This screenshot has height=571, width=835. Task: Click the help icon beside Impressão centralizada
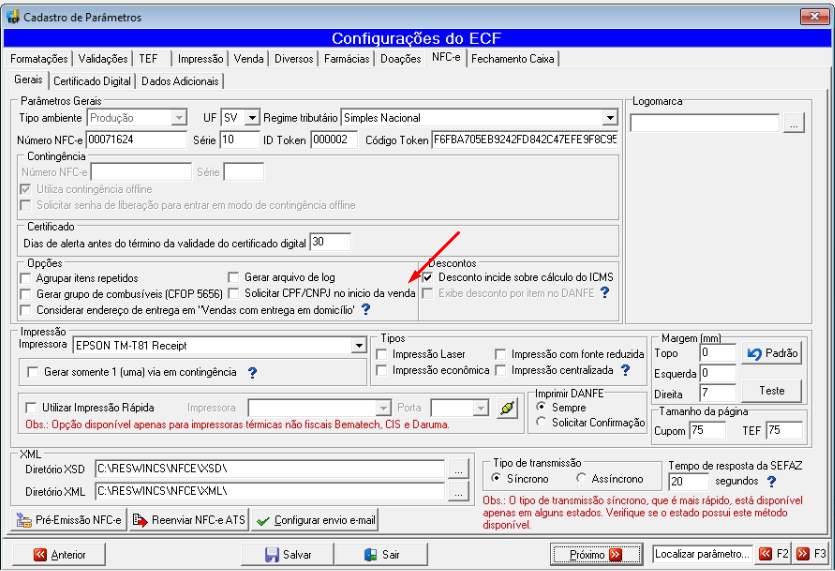coord(626,370)
